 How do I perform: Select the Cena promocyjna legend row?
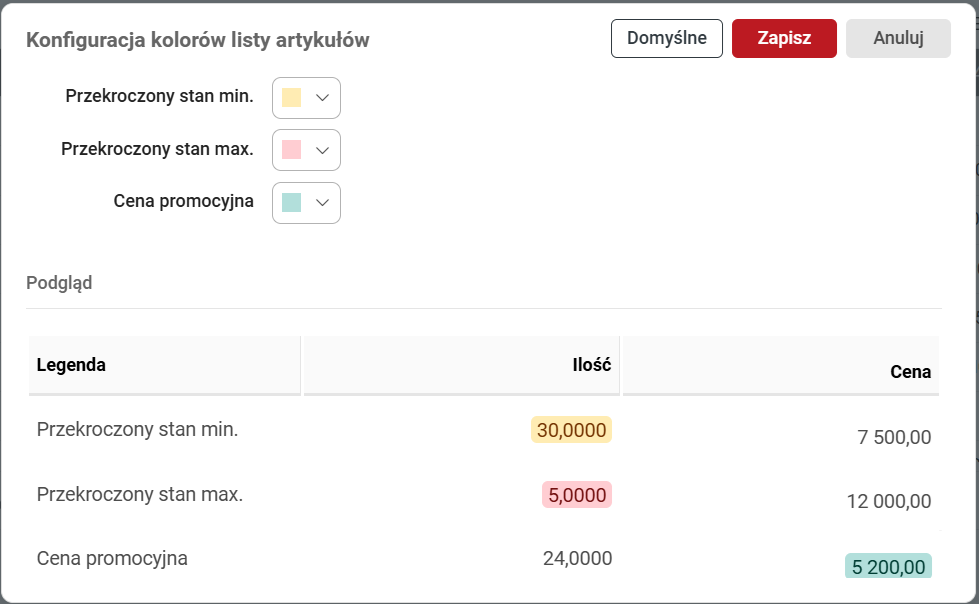point(112,558)
